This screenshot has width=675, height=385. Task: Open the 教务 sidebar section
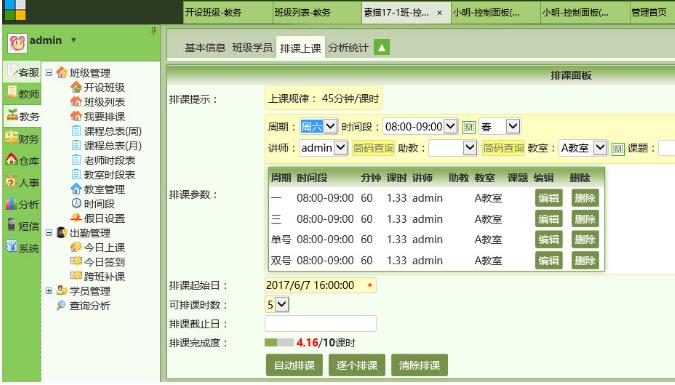[22, 116]
